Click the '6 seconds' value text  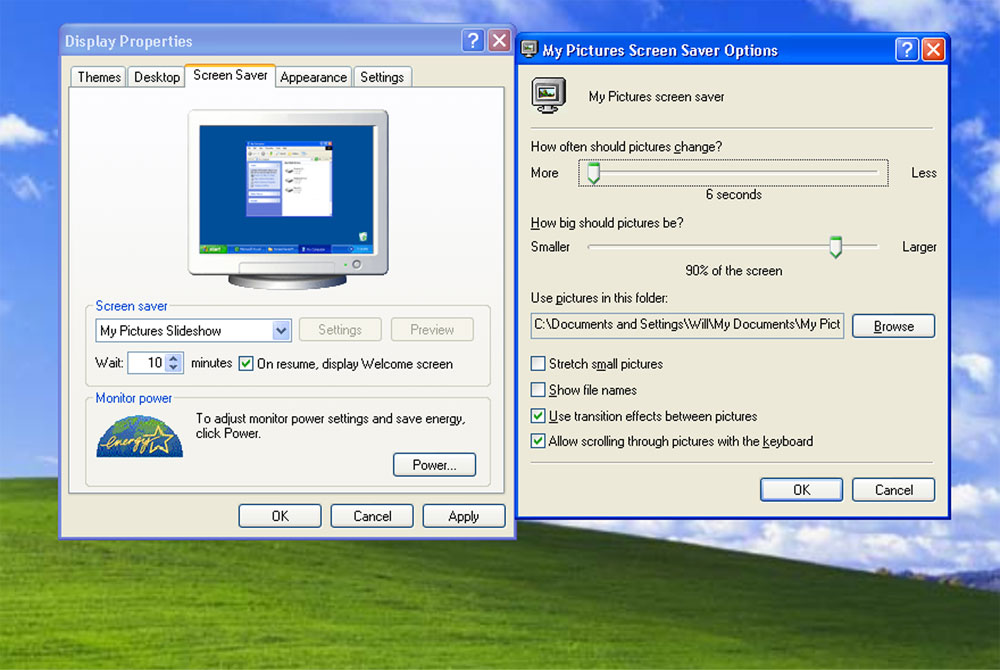click(x=733, y=194)
